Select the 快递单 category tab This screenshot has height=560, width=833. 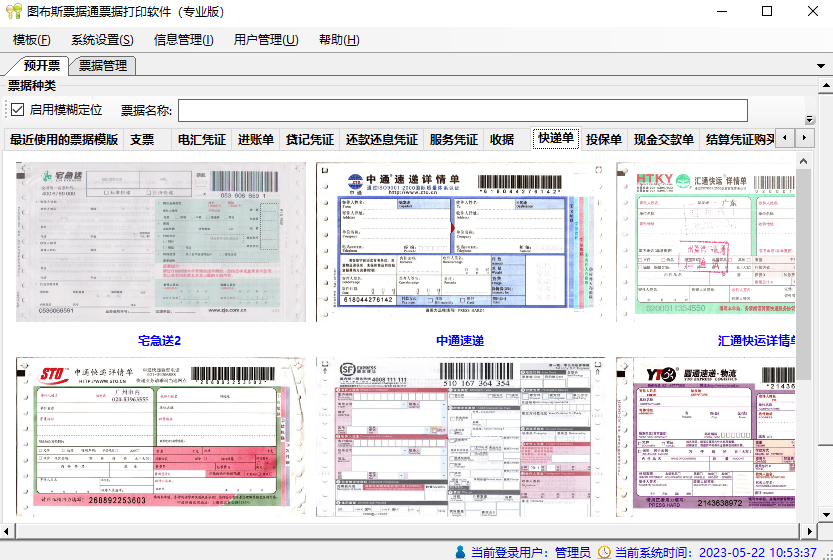tap(556, 138)
